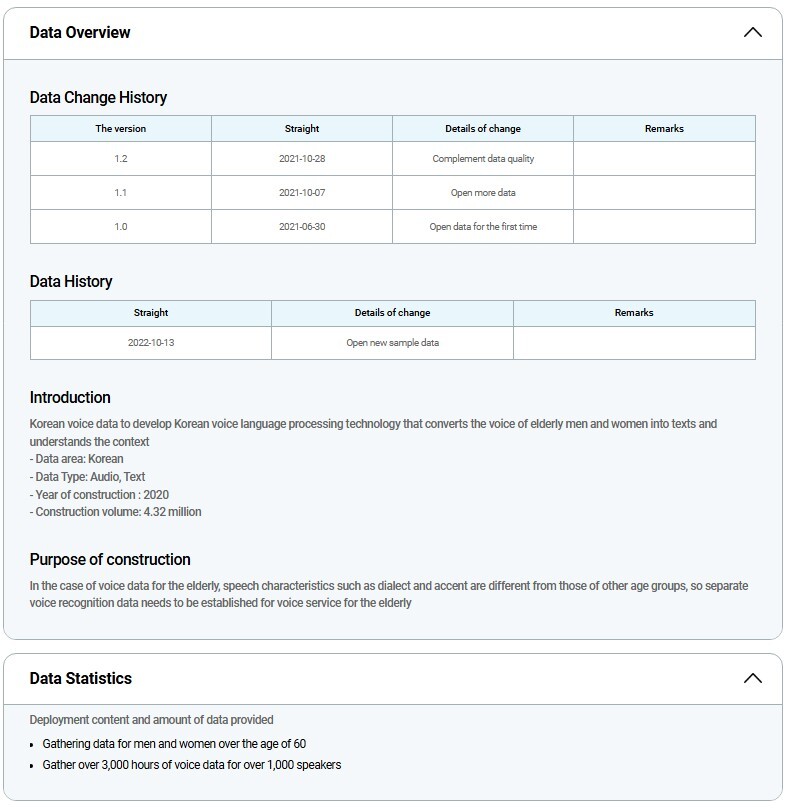Collapse the Data Overview section chevron

click(753, 33)
